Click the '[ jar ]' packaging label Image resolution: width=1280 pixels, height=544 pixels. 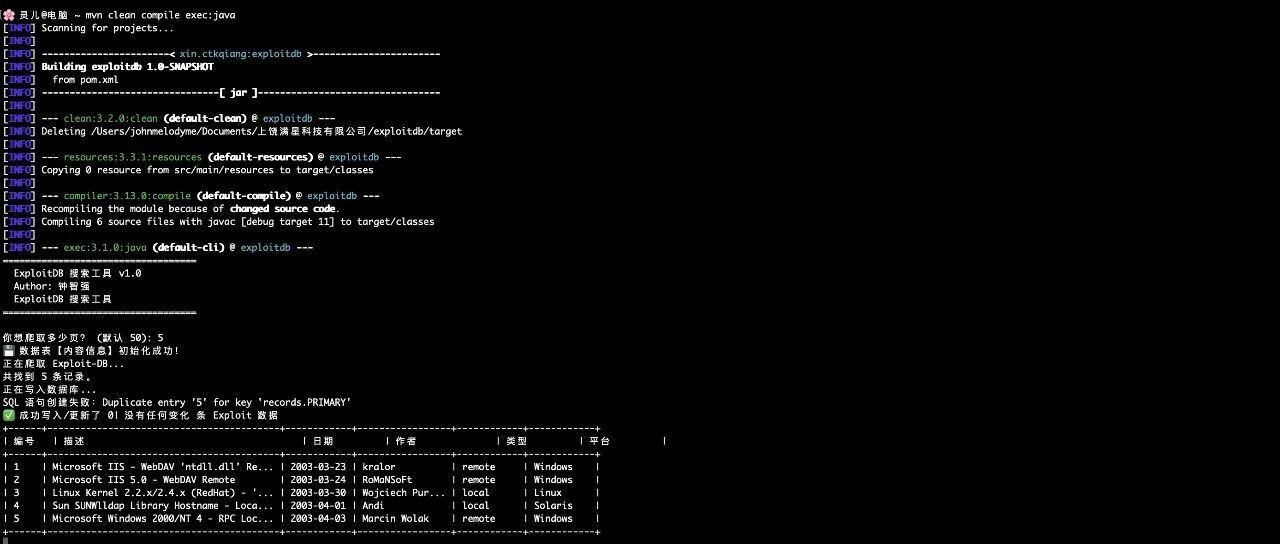coord(238,93)
